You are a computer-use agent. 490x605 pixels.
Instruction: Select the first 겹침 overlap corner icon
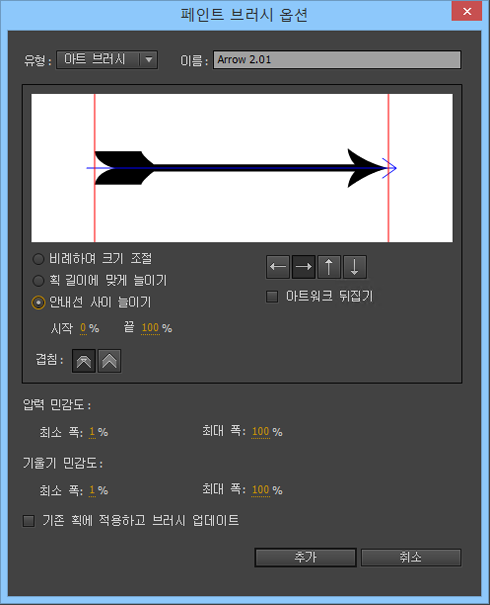(84, 361)
